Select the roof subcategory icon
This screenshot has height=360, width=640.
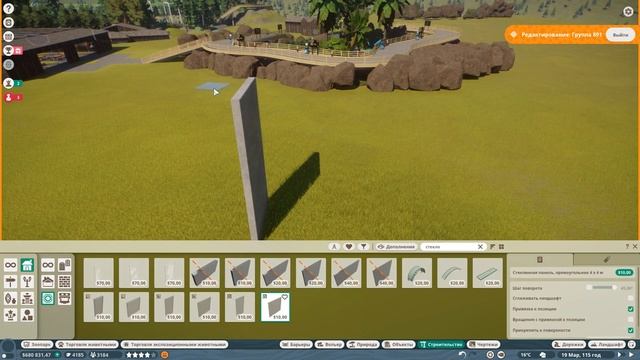48,282
